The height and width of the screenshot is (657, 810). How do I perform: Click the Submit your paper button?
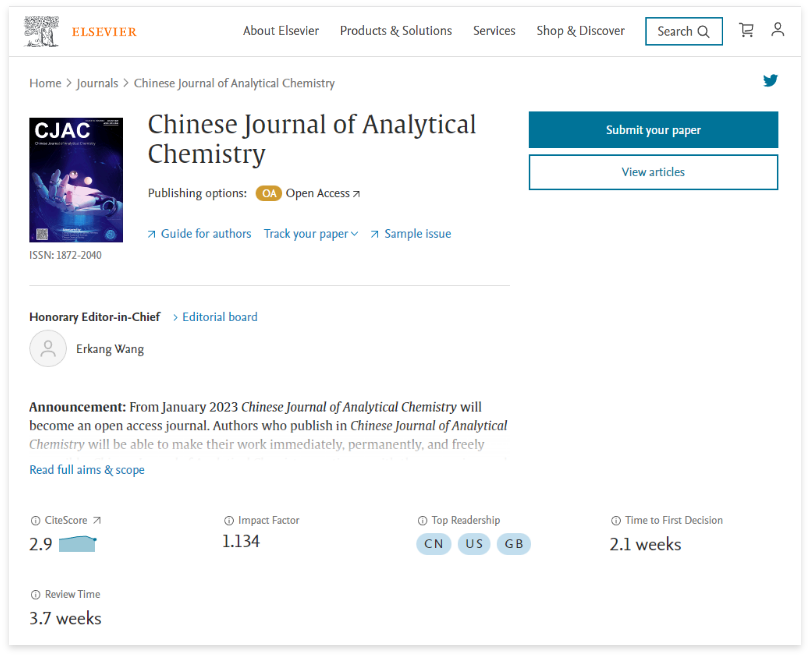pyautogui.click(x=653, y=130)
